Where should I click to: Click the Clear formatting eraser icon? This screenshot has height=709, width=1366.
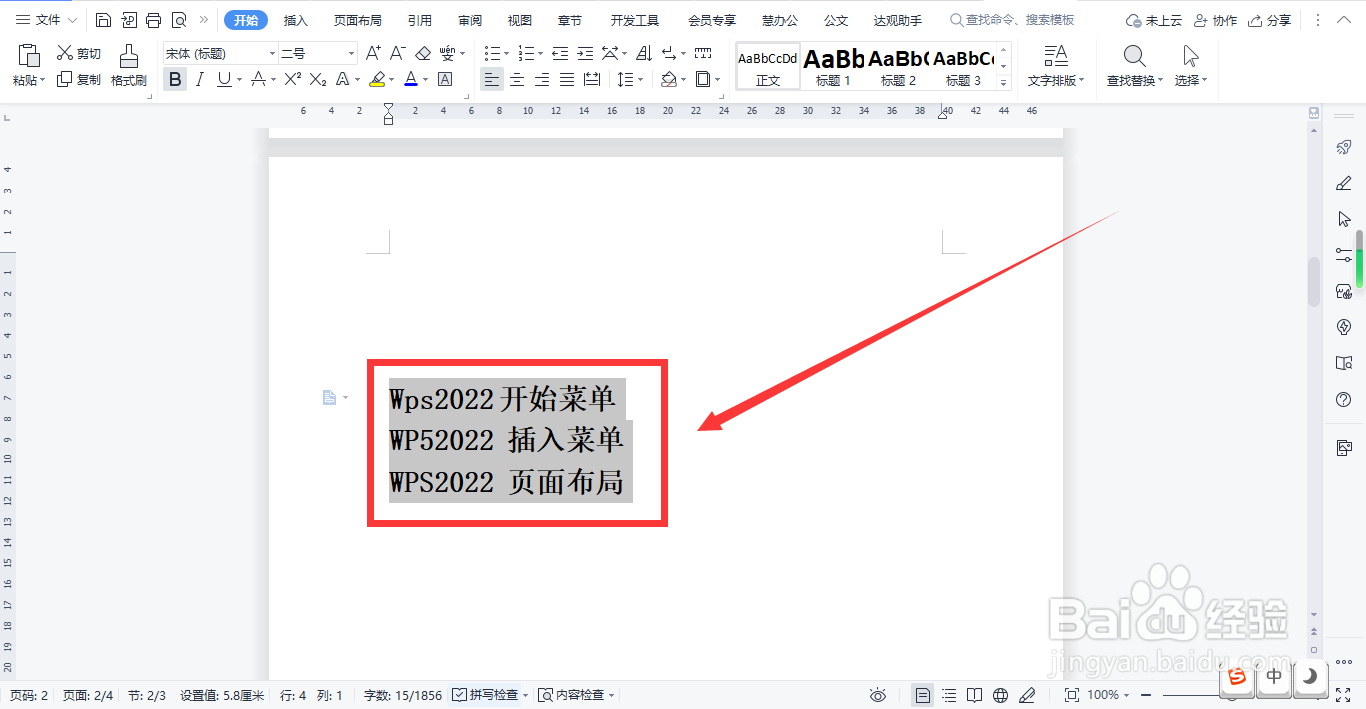423,53
